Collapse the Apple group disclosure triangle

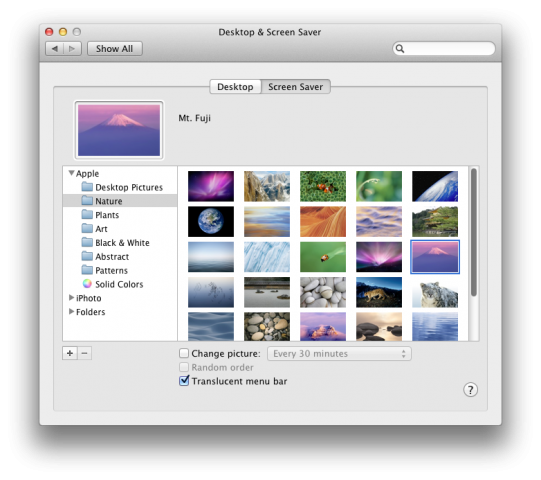(71, 173)
